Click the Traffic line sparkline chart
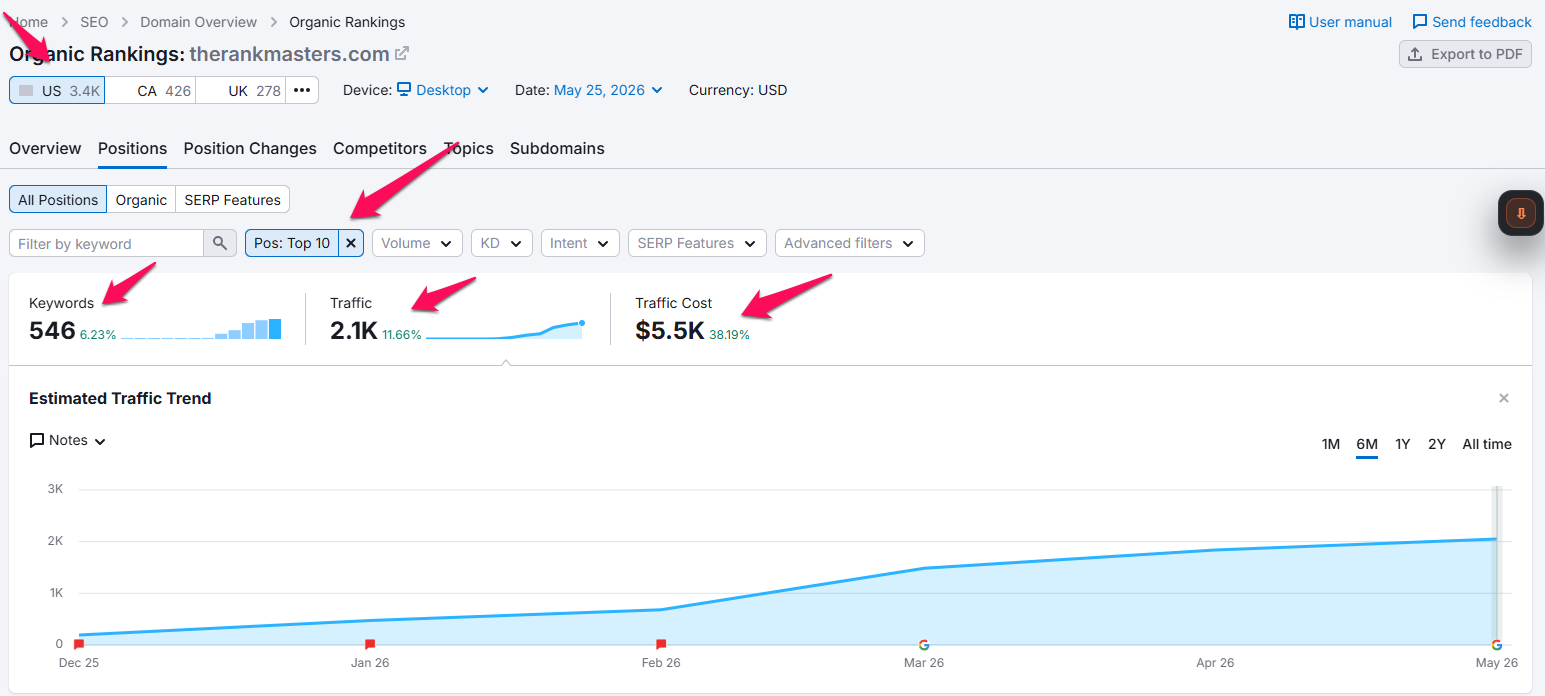1545x696 pixels. coord(506,329)
